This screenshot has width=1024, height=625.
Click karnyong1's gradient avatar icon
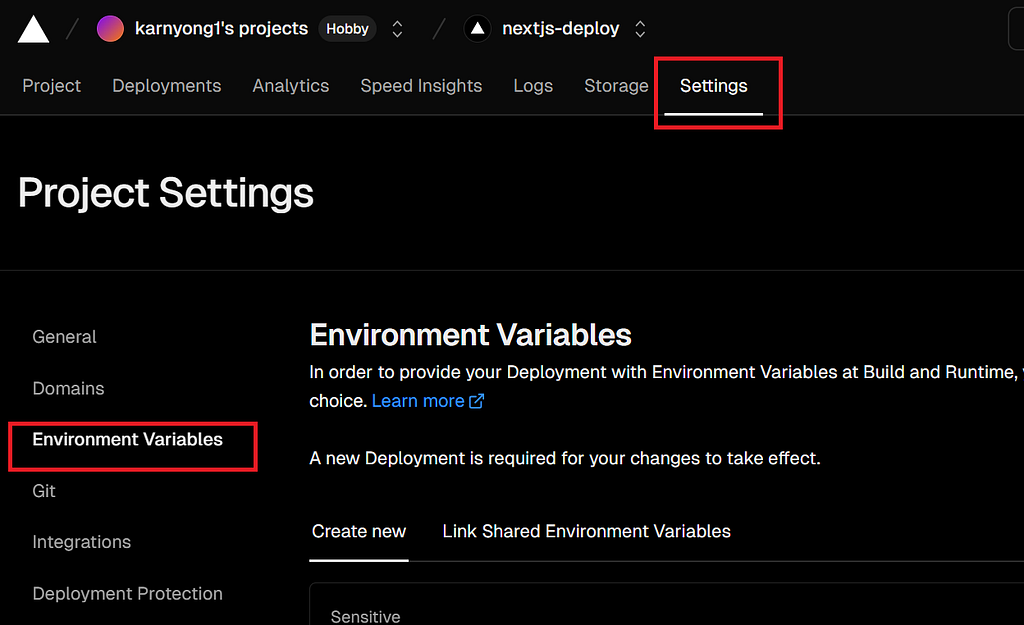[110, 29]
